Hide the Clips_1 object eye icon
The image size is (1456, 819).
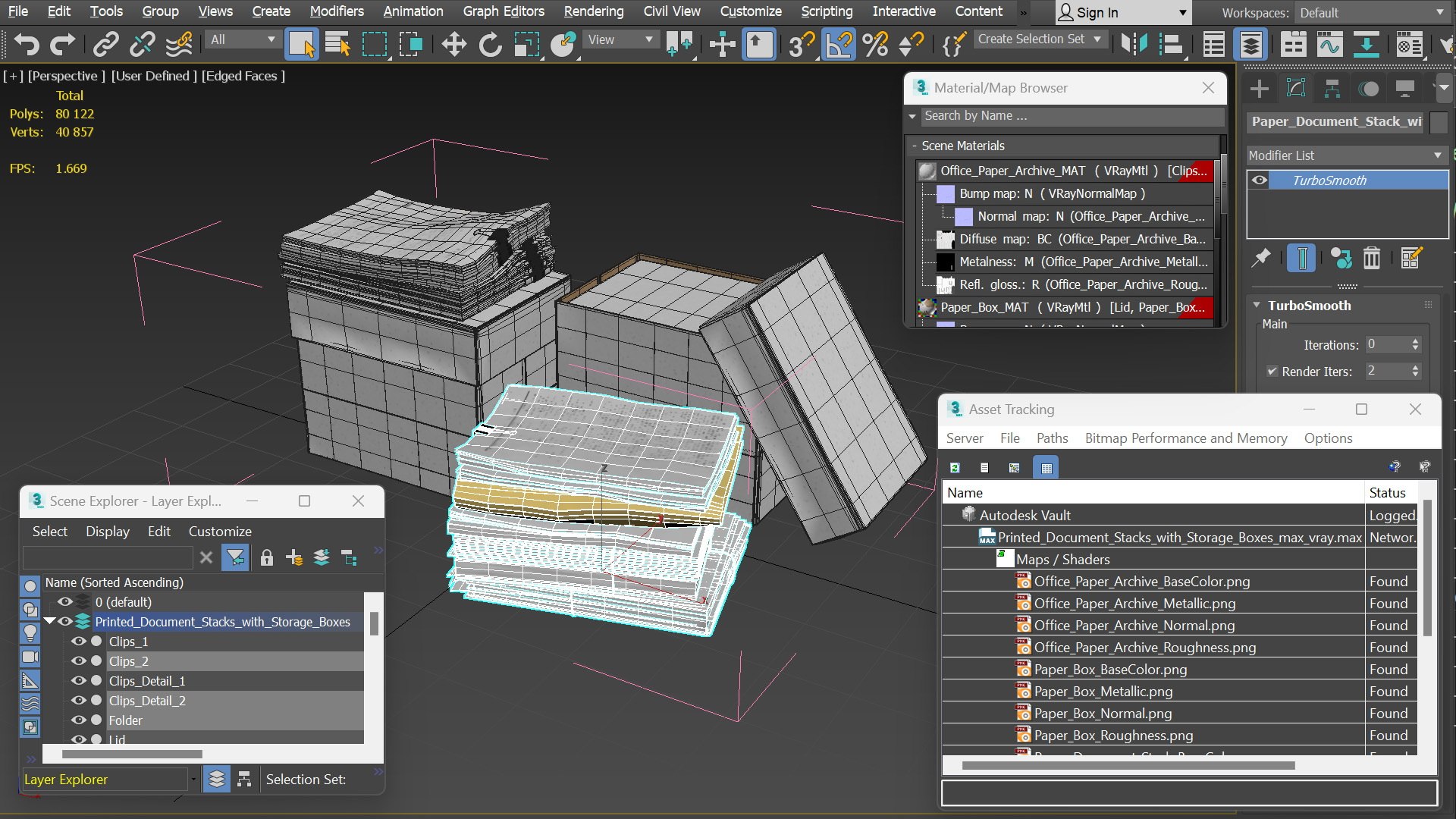click(78, 642)
